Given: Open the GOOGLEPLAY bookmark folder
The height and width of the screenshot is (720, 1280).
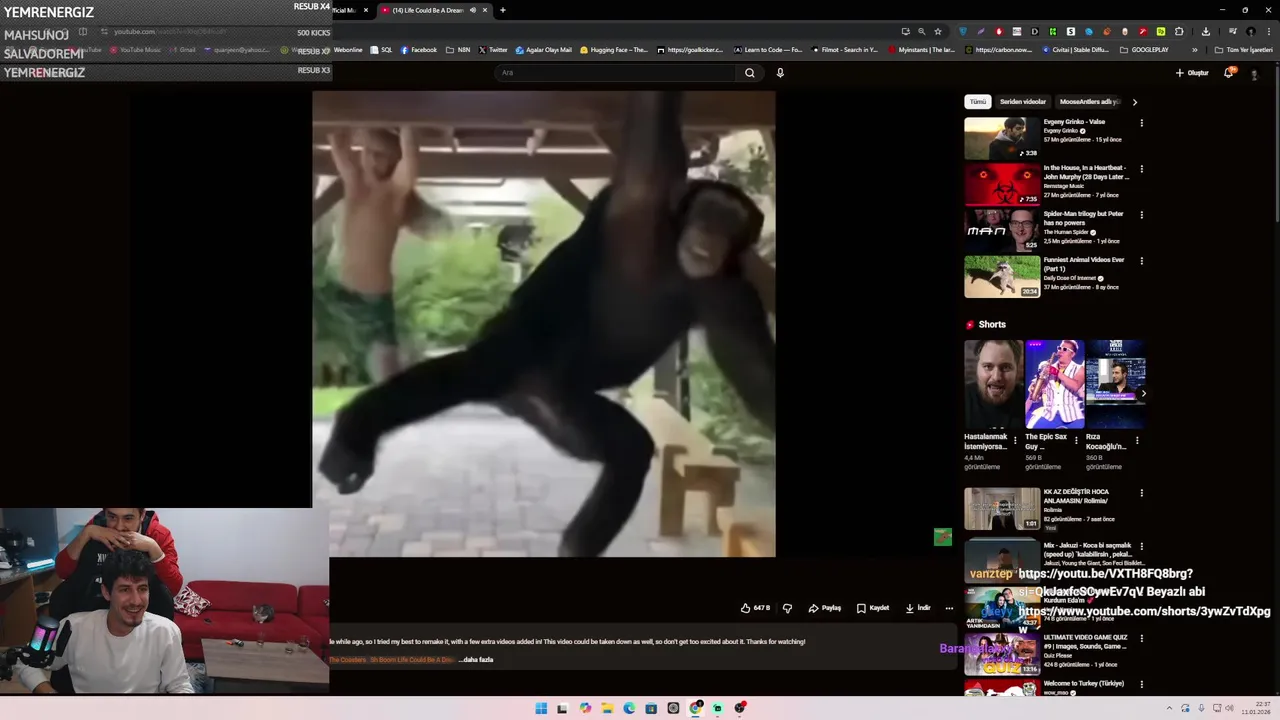Looking at the screenshot, I should coord(1144,50).
